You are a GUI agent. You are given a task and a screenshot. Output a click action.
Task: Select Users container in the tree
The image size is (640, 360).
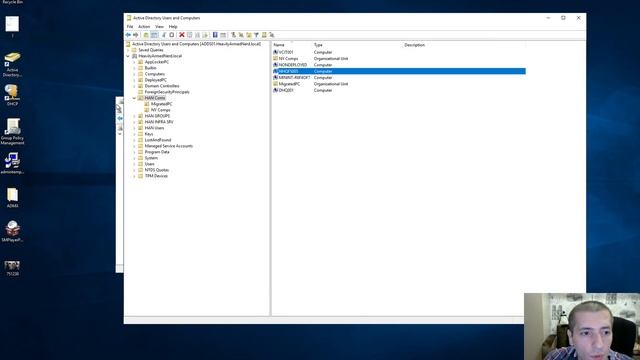(x=150, y=164)
